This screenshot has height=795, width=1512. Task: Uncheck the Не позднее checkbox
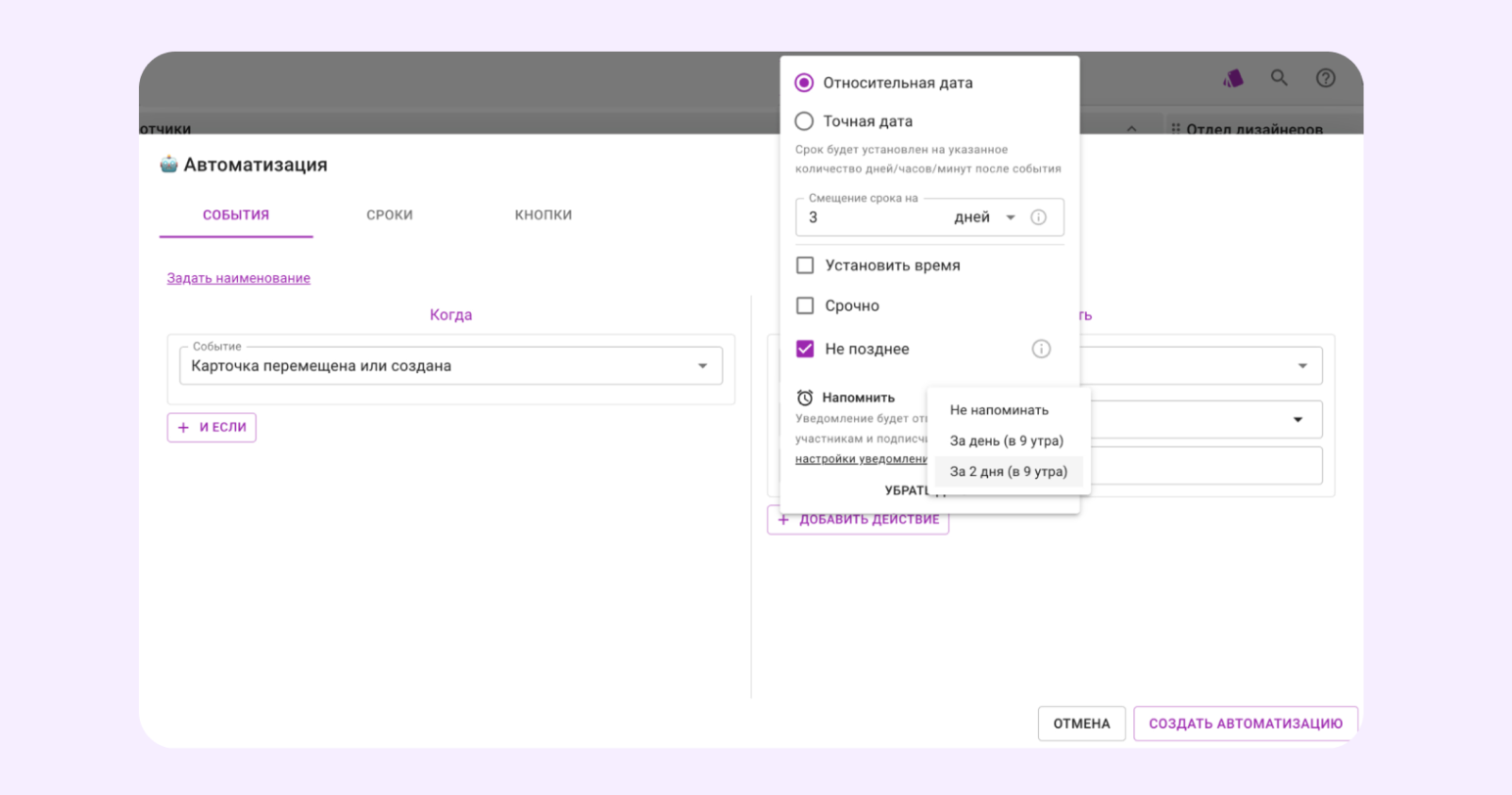805,349
